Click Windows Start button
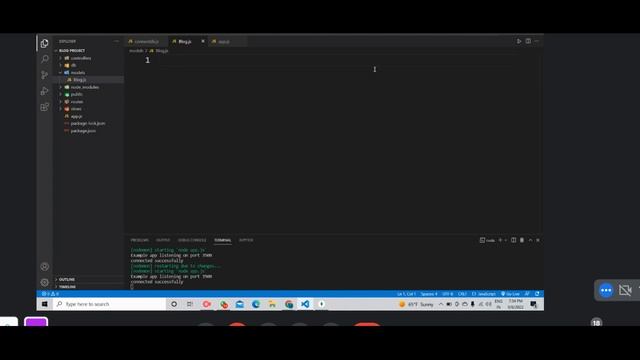The image size is (640, 360). coord(44,304)
